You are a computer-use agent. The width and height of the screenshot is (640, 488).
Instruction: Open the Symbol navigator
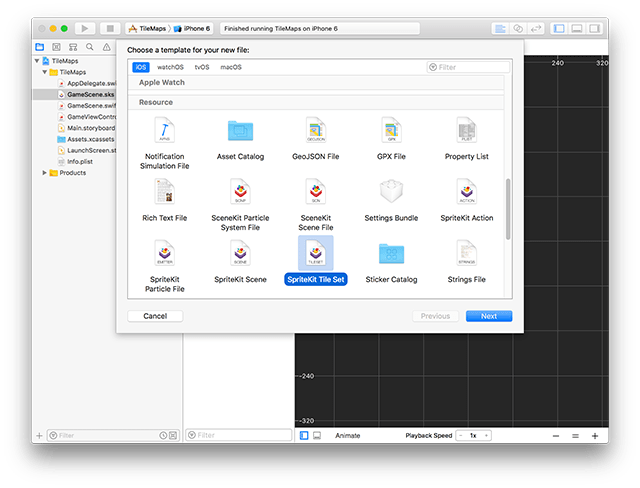(x=73, y=47)
